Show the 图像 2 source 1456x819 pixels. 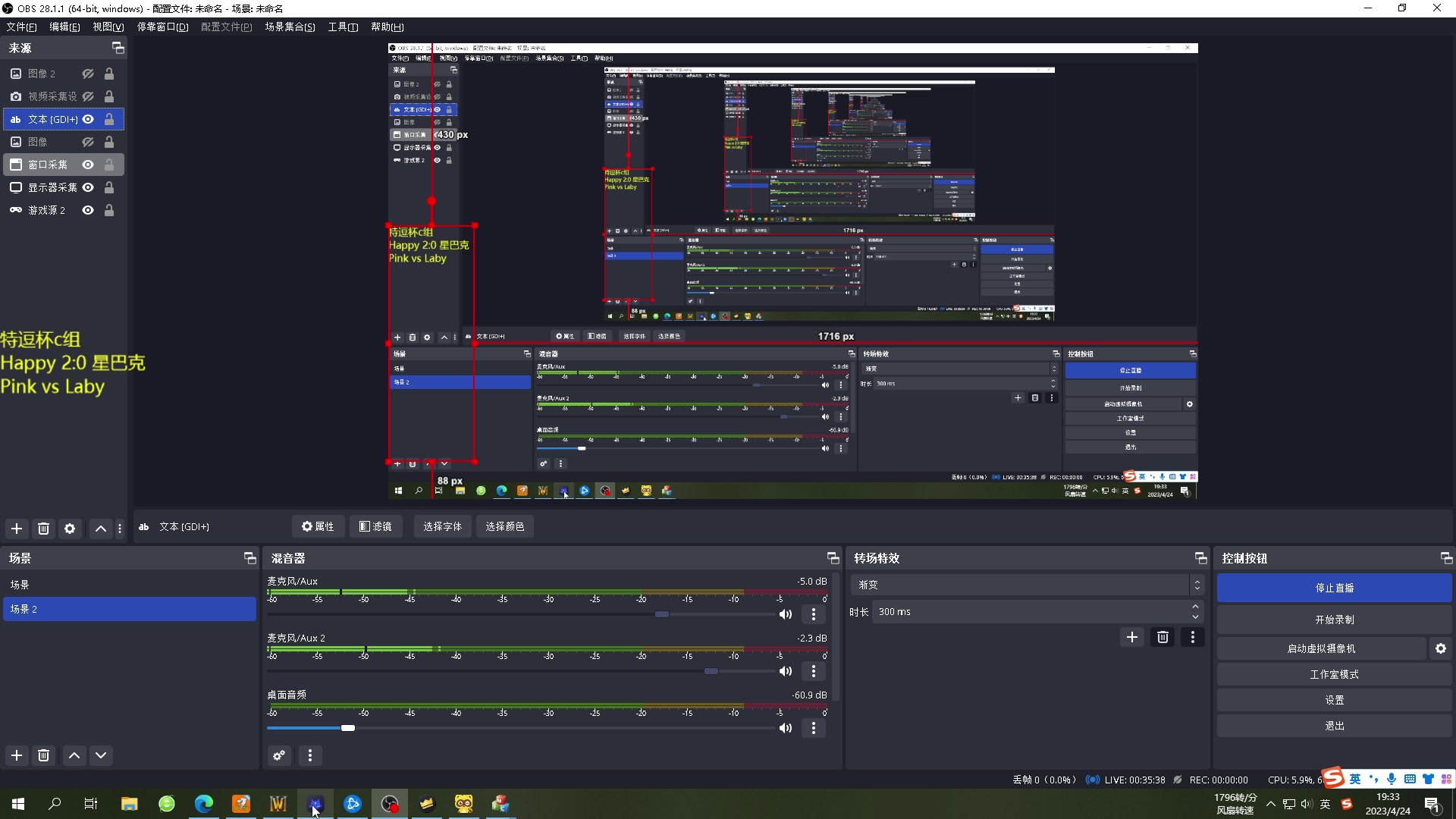[88, 74]
